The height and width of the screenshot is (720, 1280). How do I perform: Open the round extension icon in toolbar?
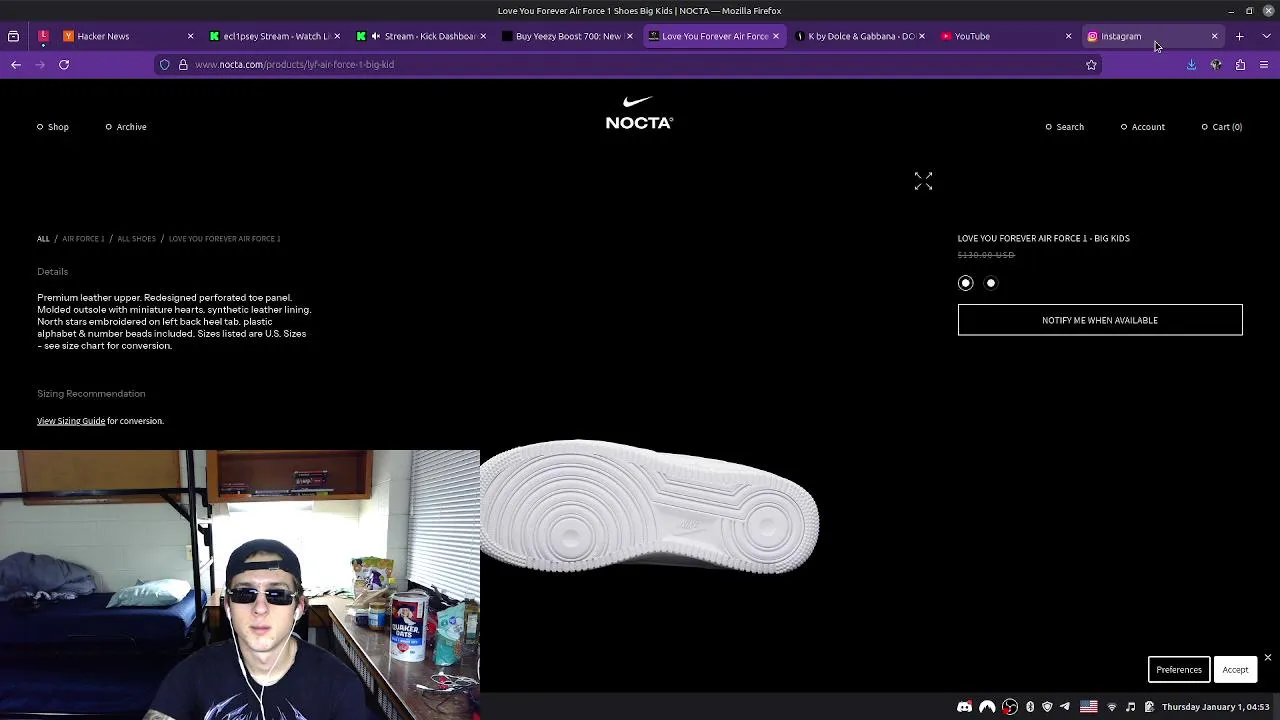[x=1216, y=64]
